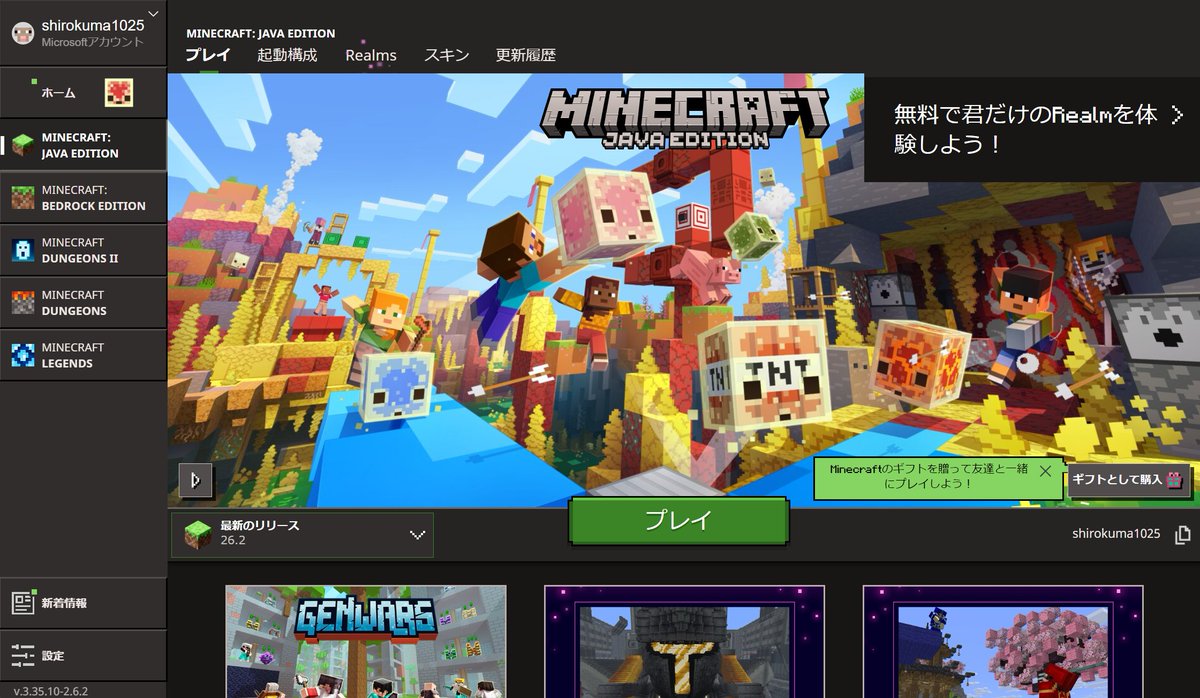Click the MINECRAFT: BEDROCK EDITION sidebar label
Viewport: 1200px width, 698px height.
93,198
